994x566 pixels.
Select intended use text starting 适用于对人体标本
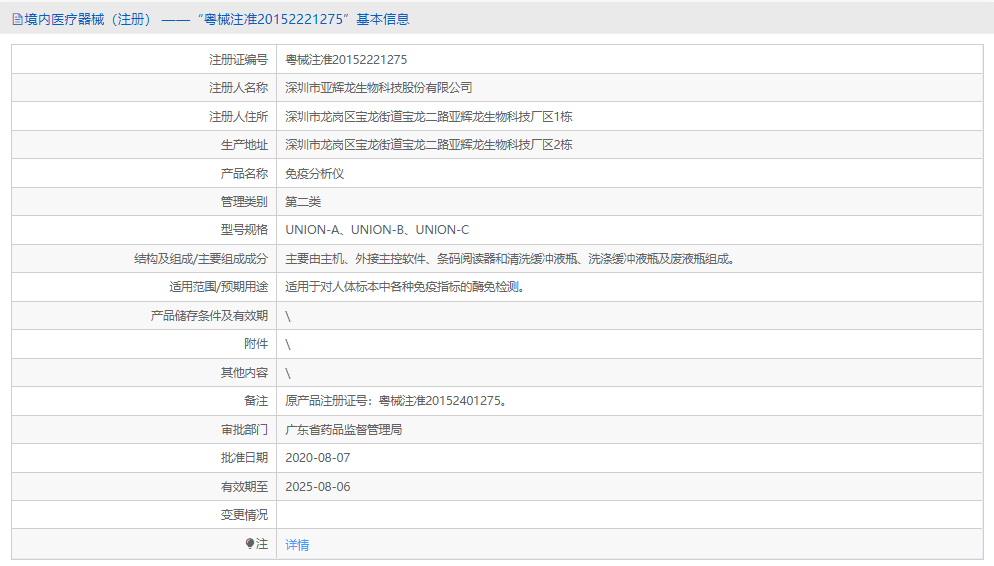click(404, 286)
